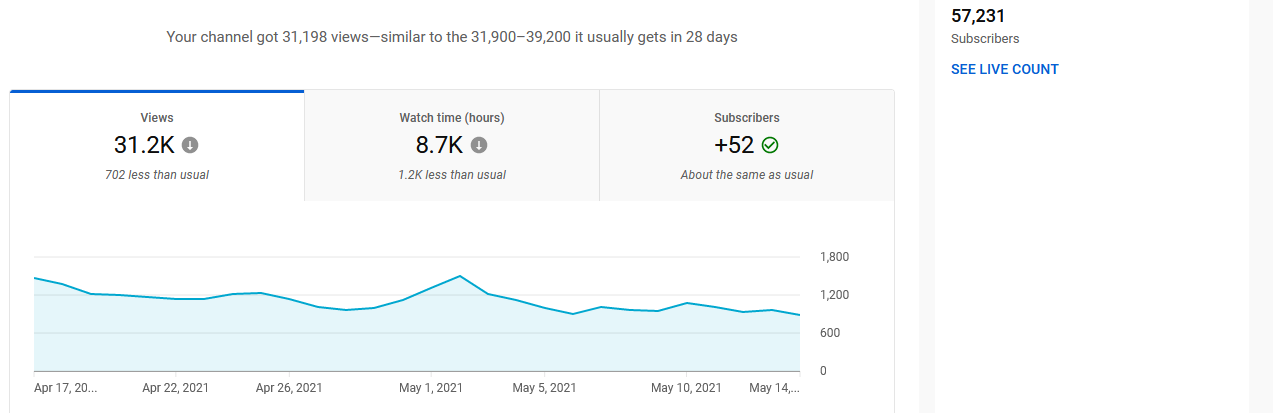
Task: Click the Apr 26, 2021 axis label
Action: click(289, 388)
